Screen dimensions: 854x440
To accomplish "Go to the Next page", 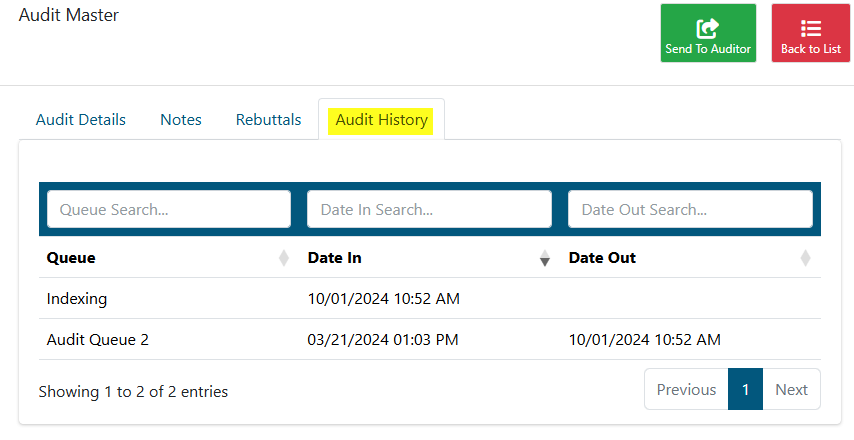I will point(791,389).
